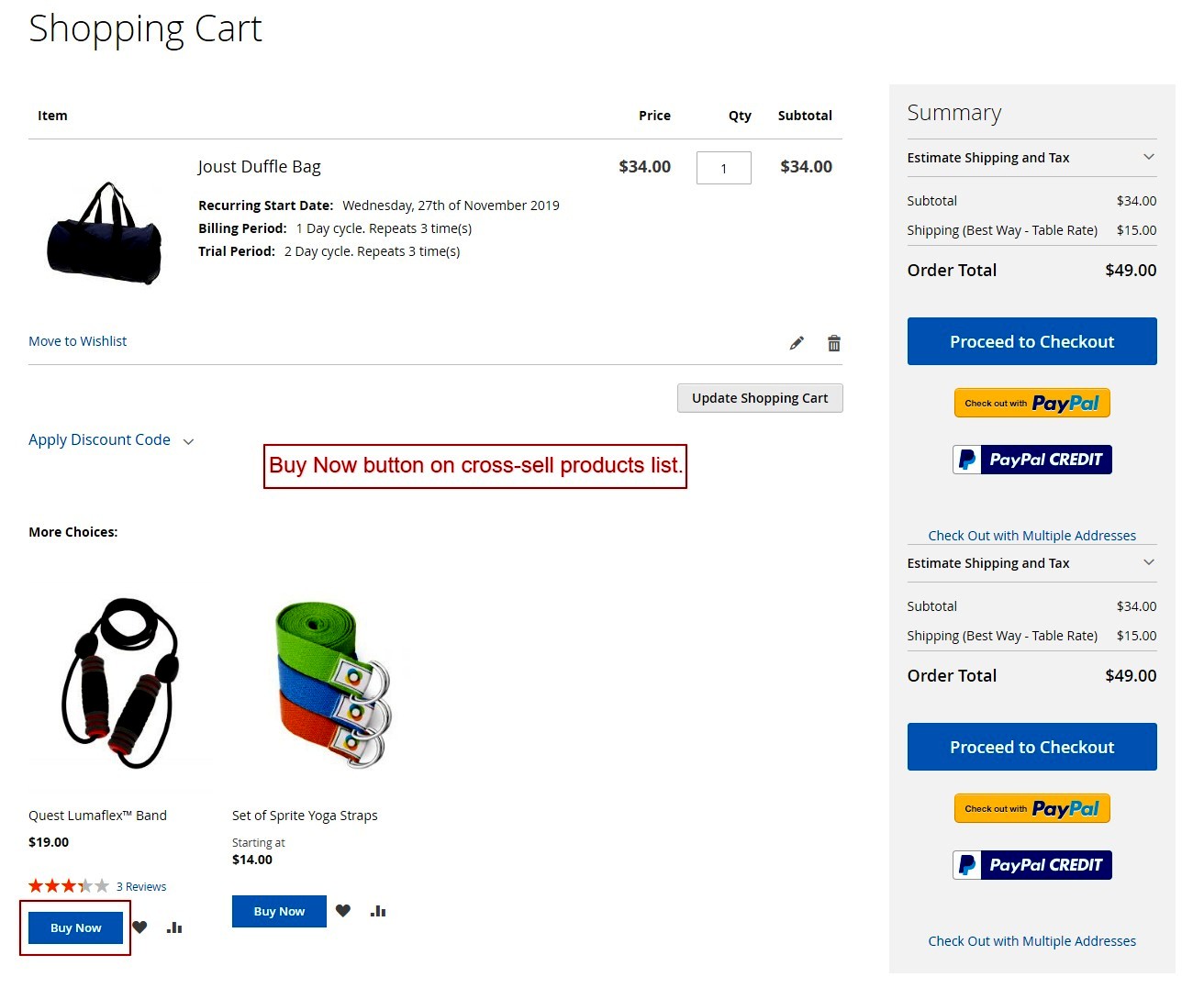Viewport: 1204px width, 988px height.
Task: Click upper PayPal Credit button
Action: (1031, 460)
